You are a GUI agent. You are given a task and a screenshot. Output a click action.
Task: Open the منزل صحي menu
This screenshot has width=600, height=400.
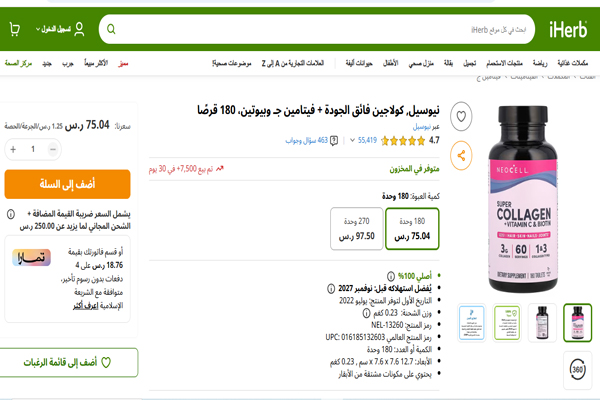[421, 63]
